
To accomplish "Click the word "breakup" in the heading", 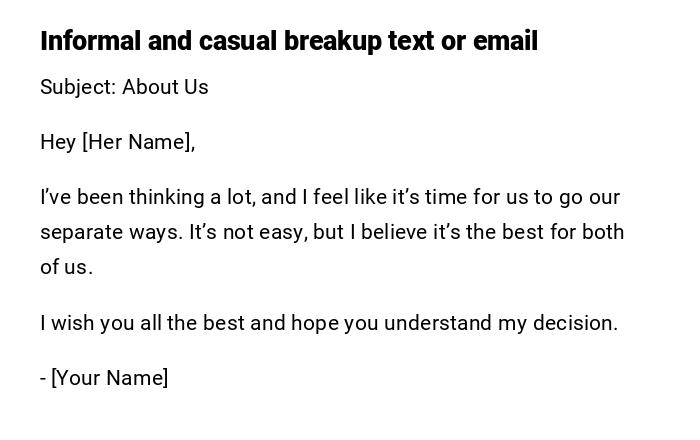I will (333, 41).
